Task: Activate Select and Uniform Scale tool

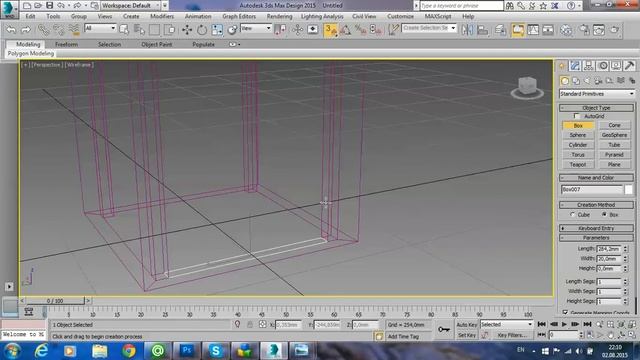Action: pos(217,30)
